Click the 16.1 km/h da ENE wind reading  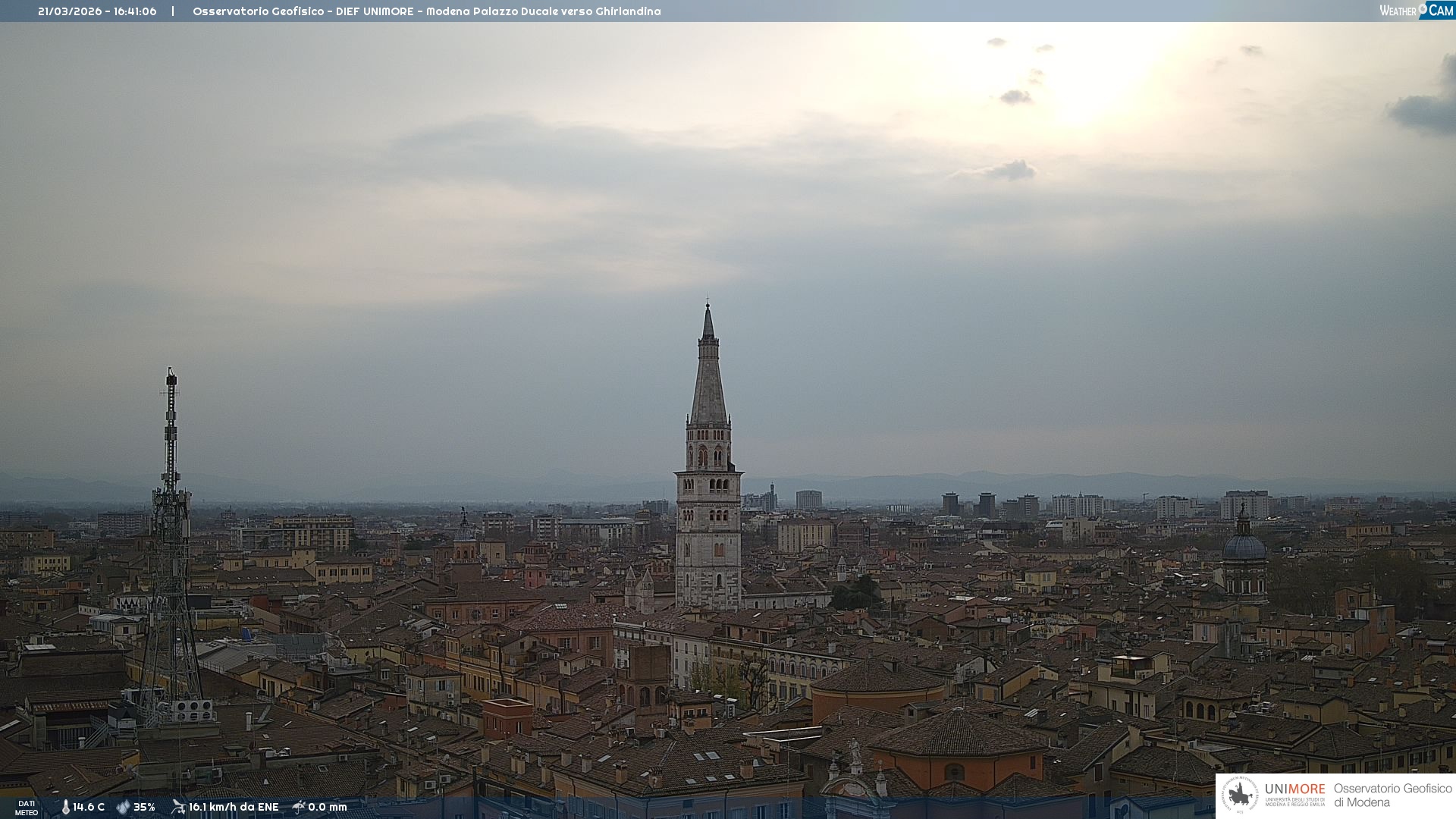tap(234, 807)
